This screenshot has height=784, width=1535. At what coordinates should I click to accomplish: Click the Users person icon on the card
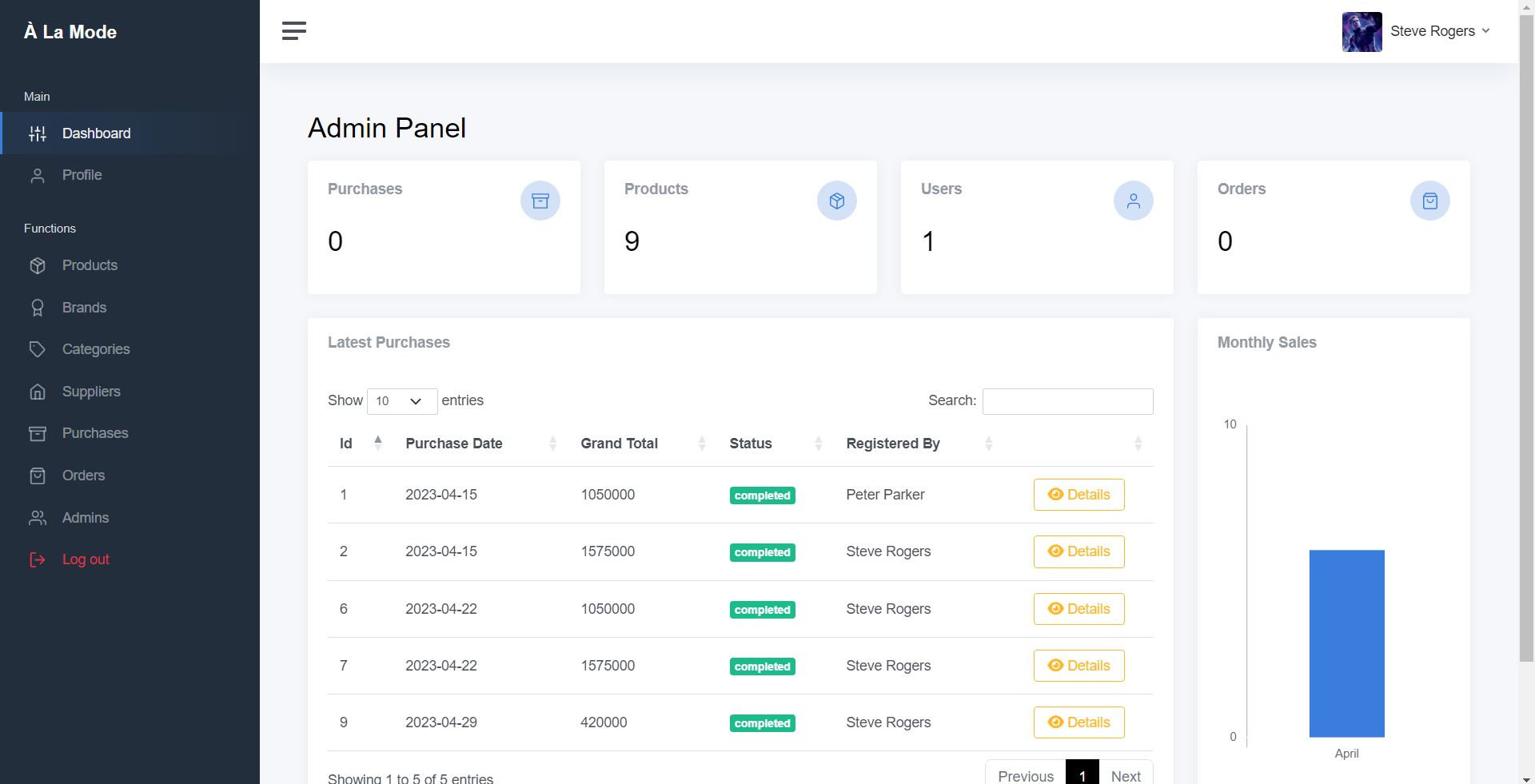click(1133, 201)
